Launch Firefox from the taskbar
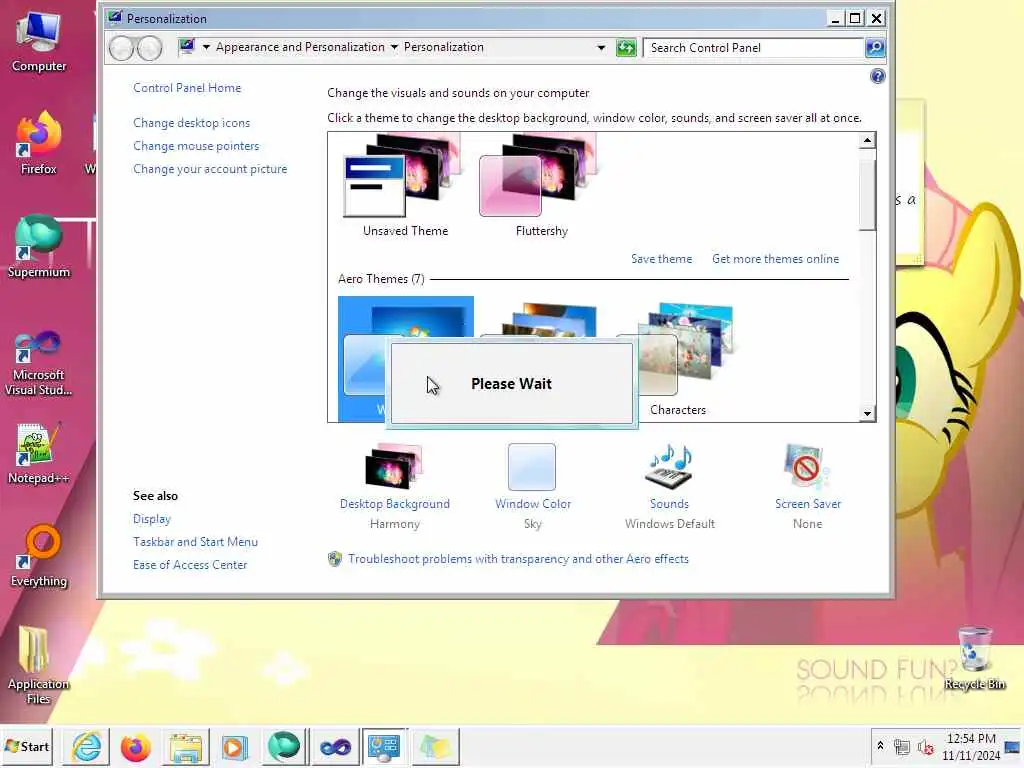 (x=136, y=746)
